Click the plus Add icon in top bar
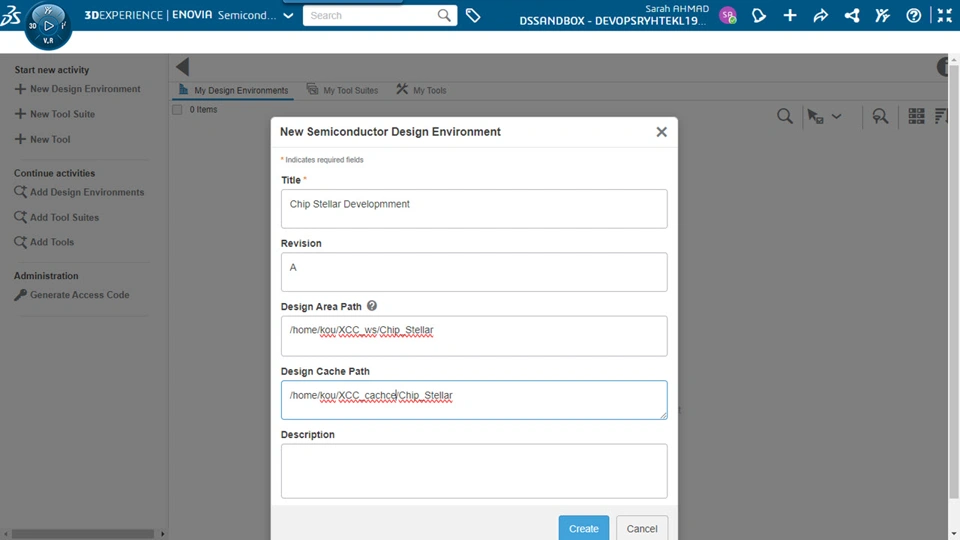 (790, 15)
